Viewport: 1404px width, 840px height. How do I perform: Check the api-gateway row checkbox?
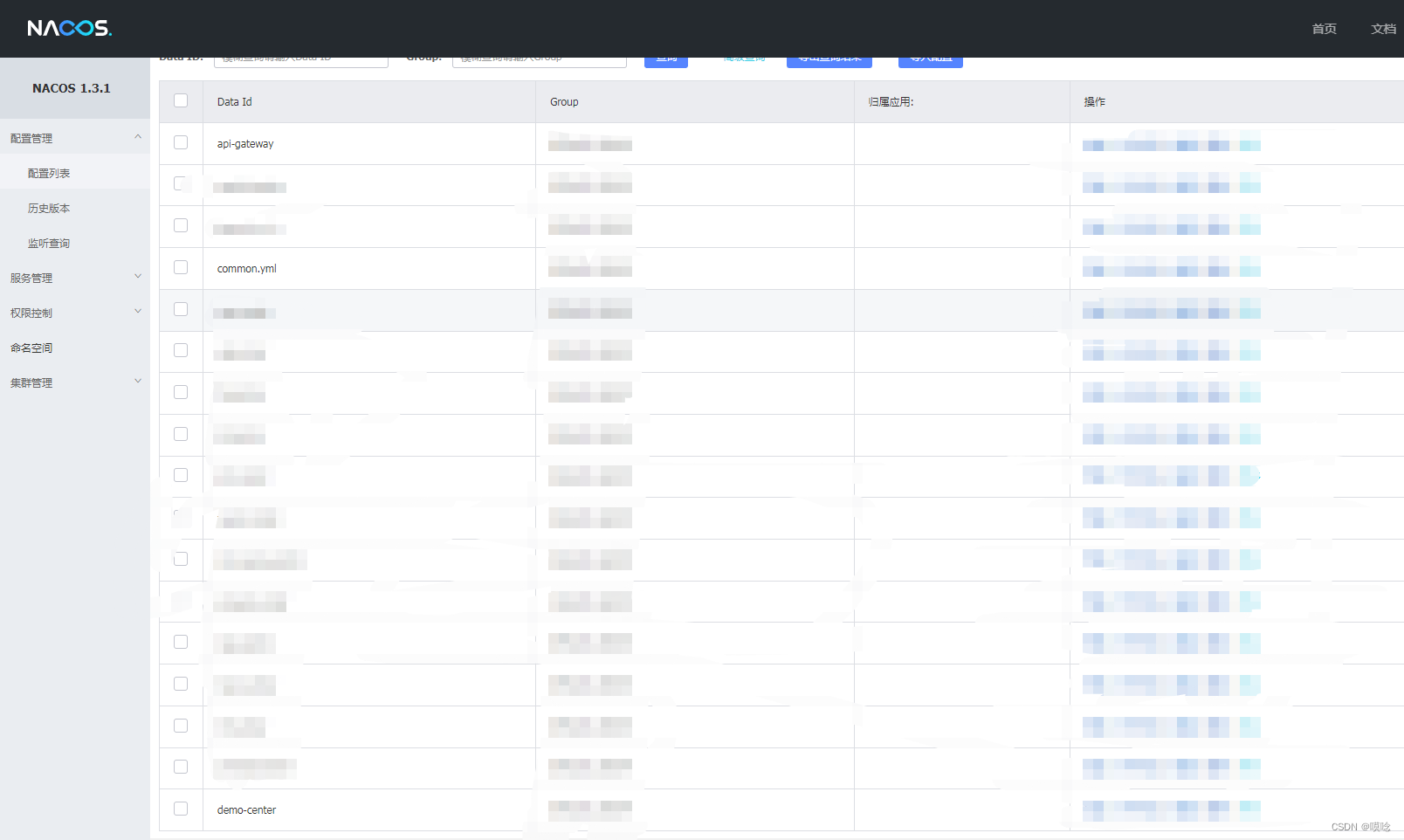pyautogui.click(x=181, y=142)
